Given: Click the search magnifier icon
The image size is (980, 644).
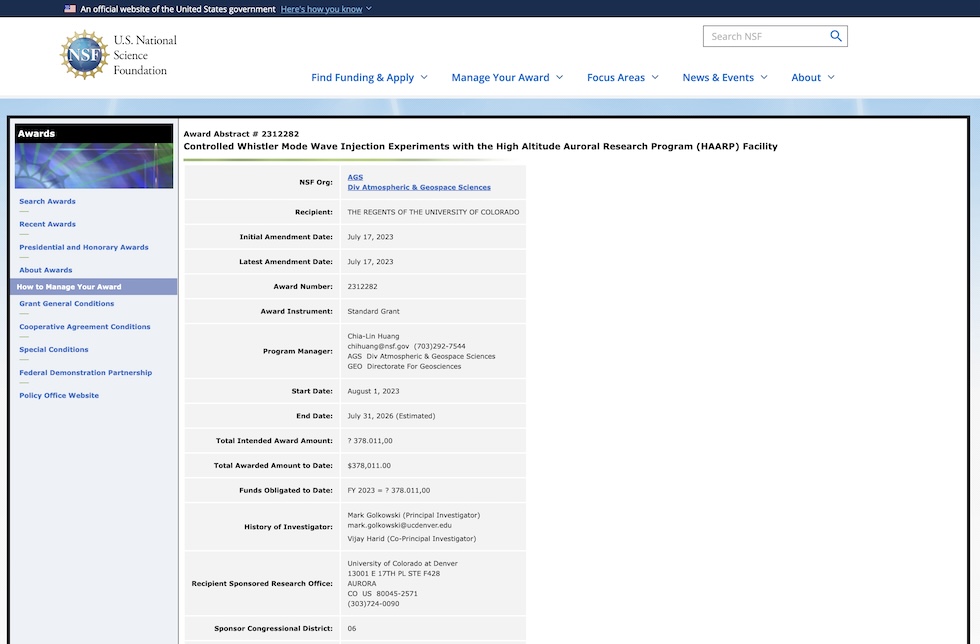Looking at the screenshot, I should pyautogui.click(x=836, y=37).
